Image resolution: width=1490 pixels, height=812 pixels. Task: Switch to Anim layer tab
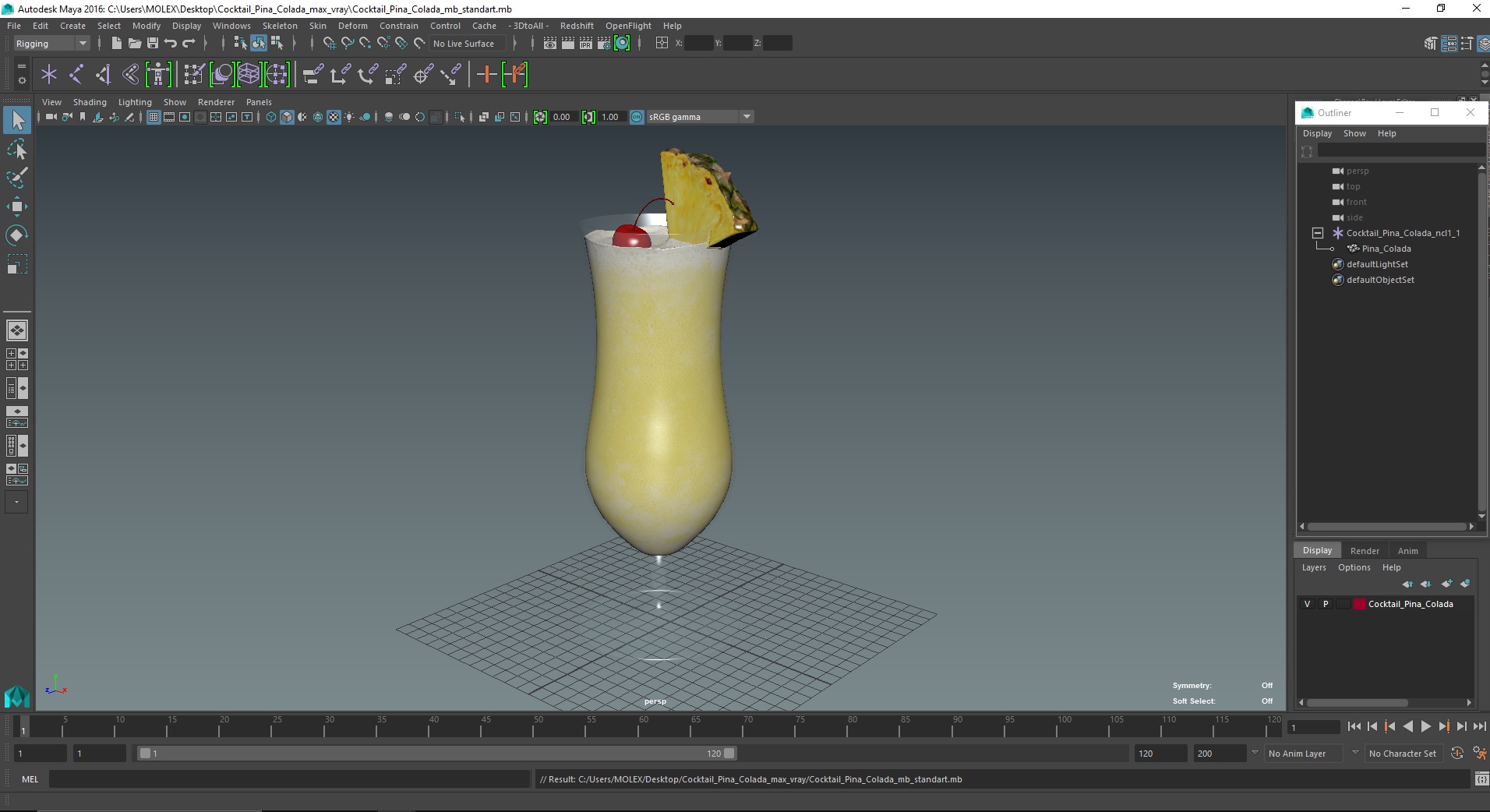tap(1407, 551)
